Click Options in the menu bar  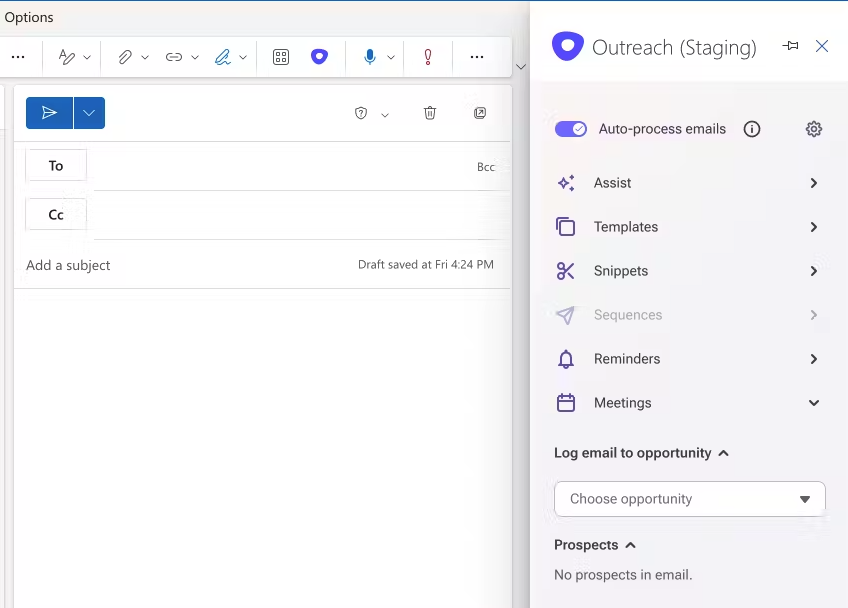tap(29, 17)
